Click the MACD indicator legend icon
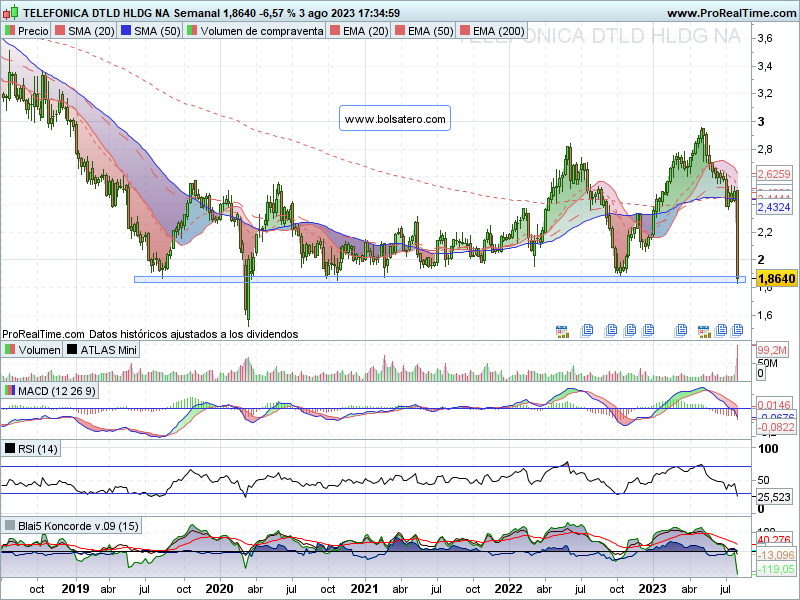Image resolution: width=800 pixels, height=600 pixels. point(9,391)
